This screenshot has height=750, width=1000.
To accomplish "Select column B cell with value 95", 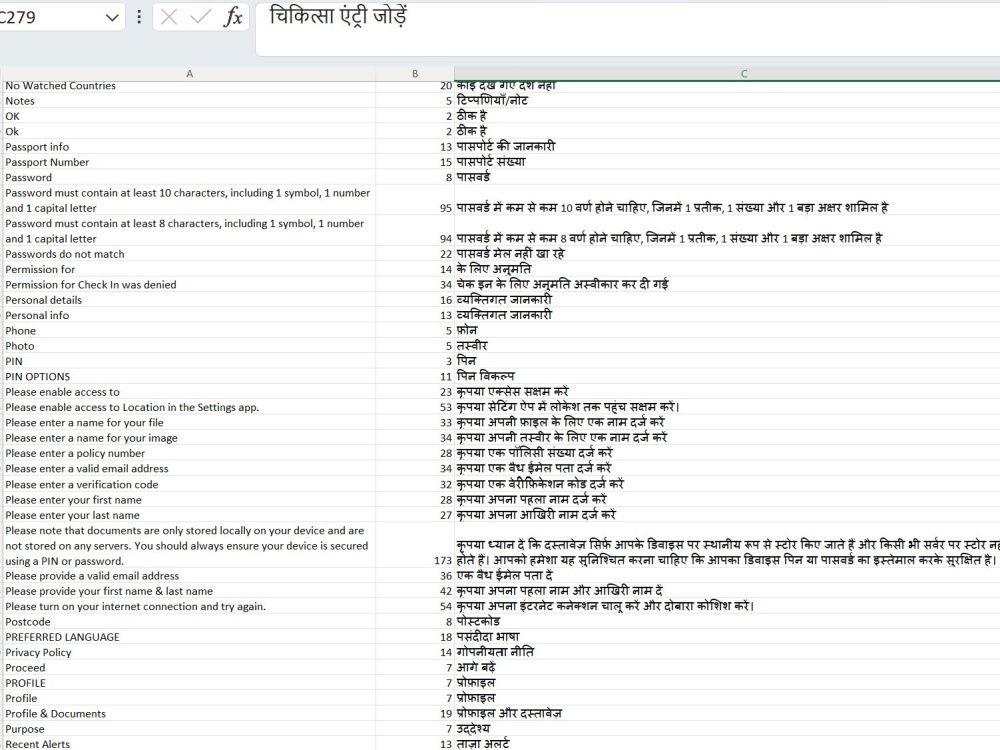I will 415,200.
